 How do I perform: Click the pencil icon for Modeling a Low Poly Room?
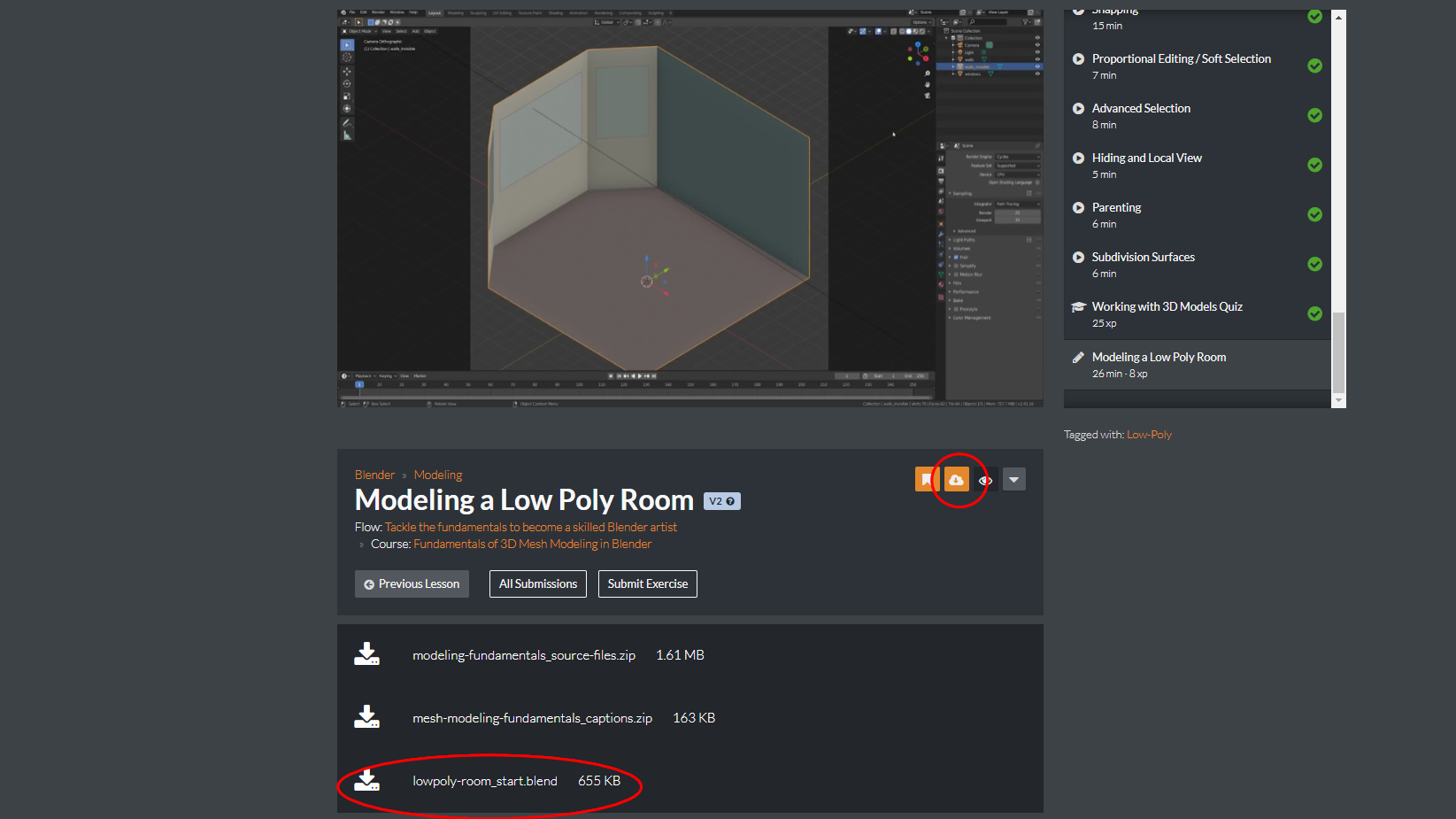1078,357
